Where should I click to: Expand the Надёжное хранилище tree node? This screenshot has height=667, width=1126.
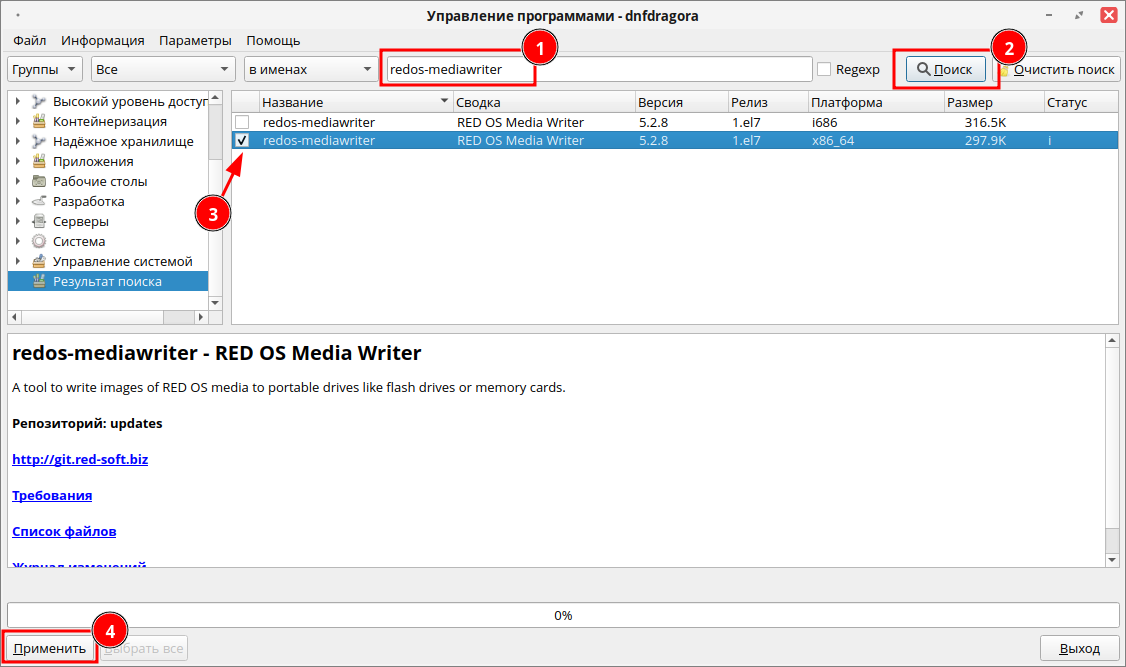coord(18,141)
